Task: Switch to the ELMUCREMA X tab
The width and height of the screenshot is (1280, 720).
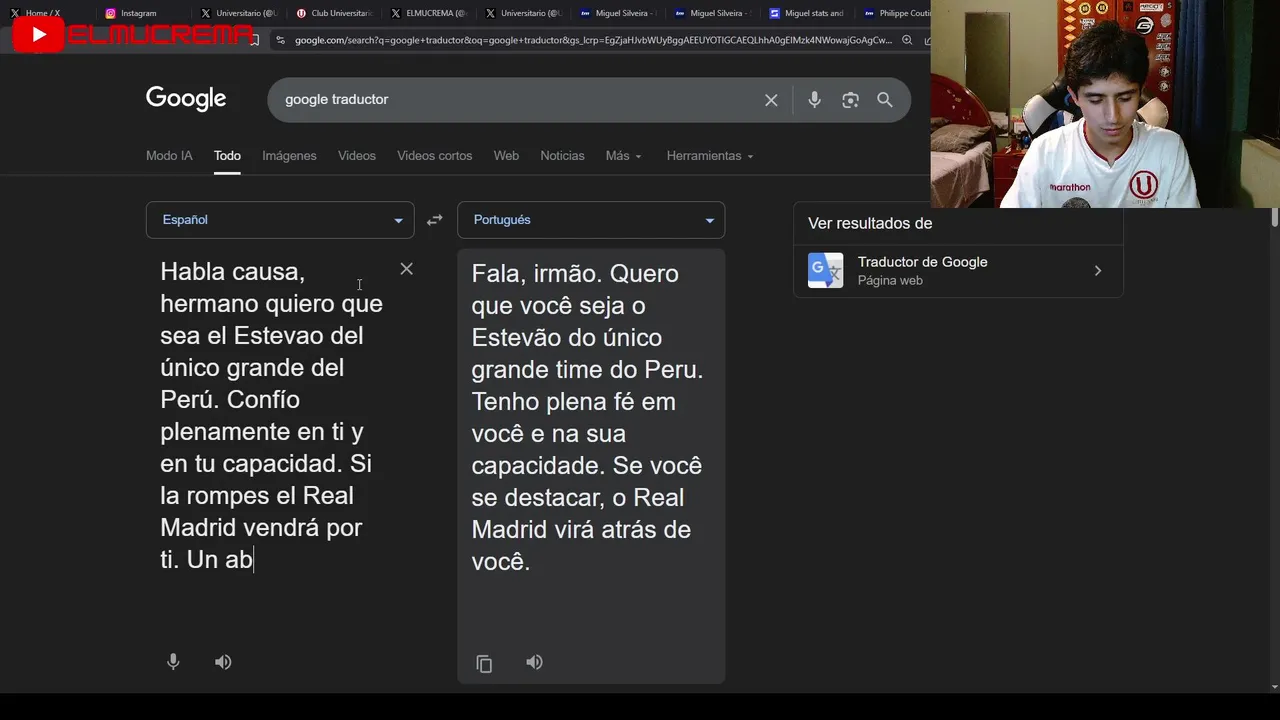Action: point(430,13)
